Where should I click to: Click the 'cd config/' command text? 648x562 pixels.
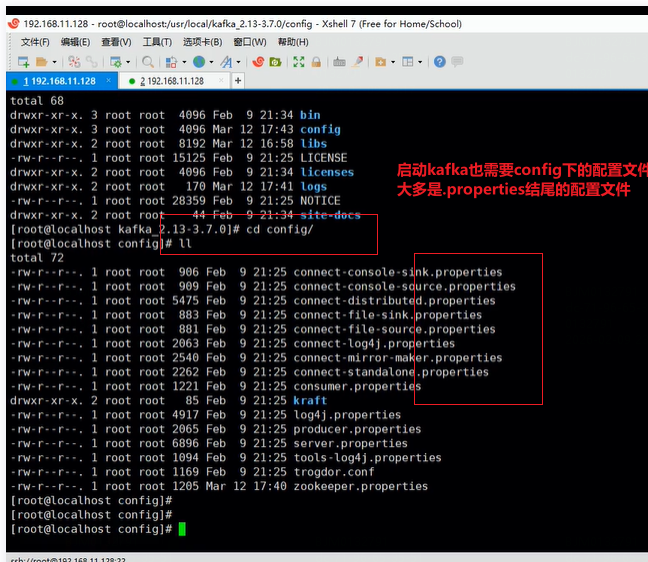pos(280,229)
